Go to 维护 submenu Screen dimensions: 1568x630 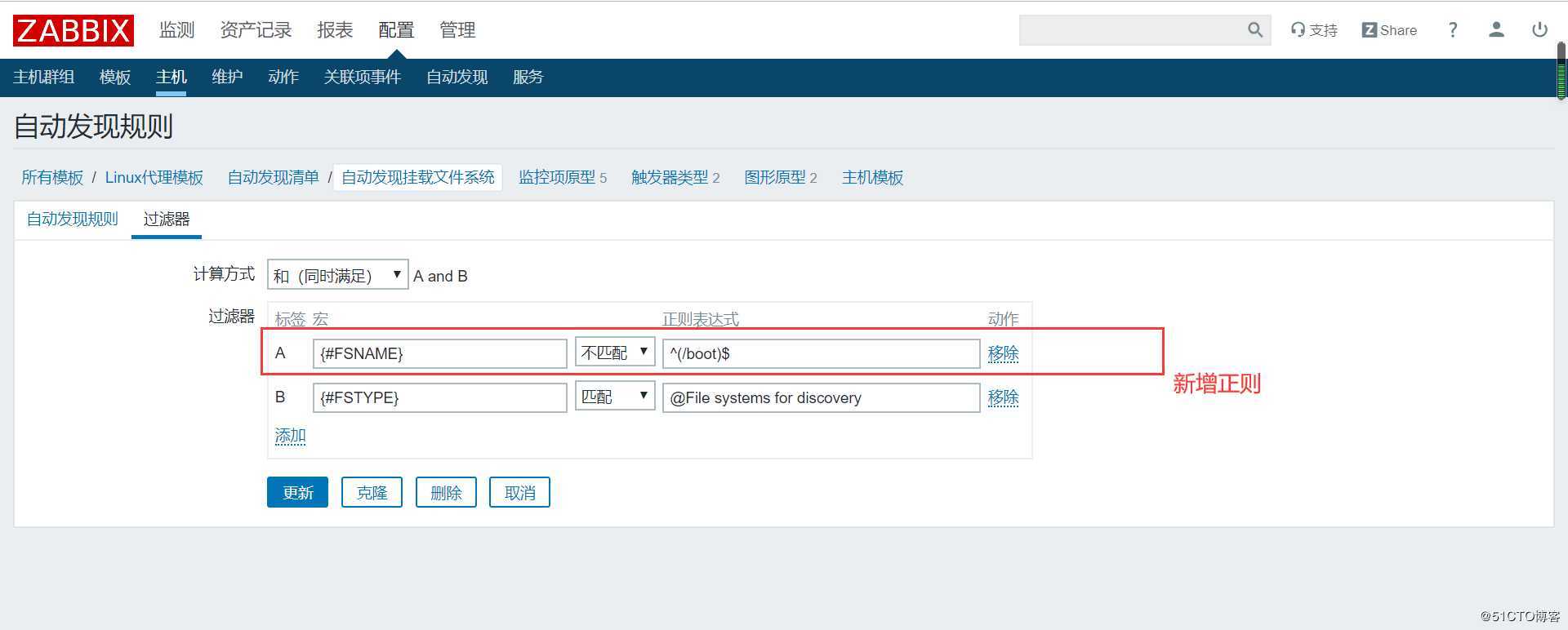(227, 77)
